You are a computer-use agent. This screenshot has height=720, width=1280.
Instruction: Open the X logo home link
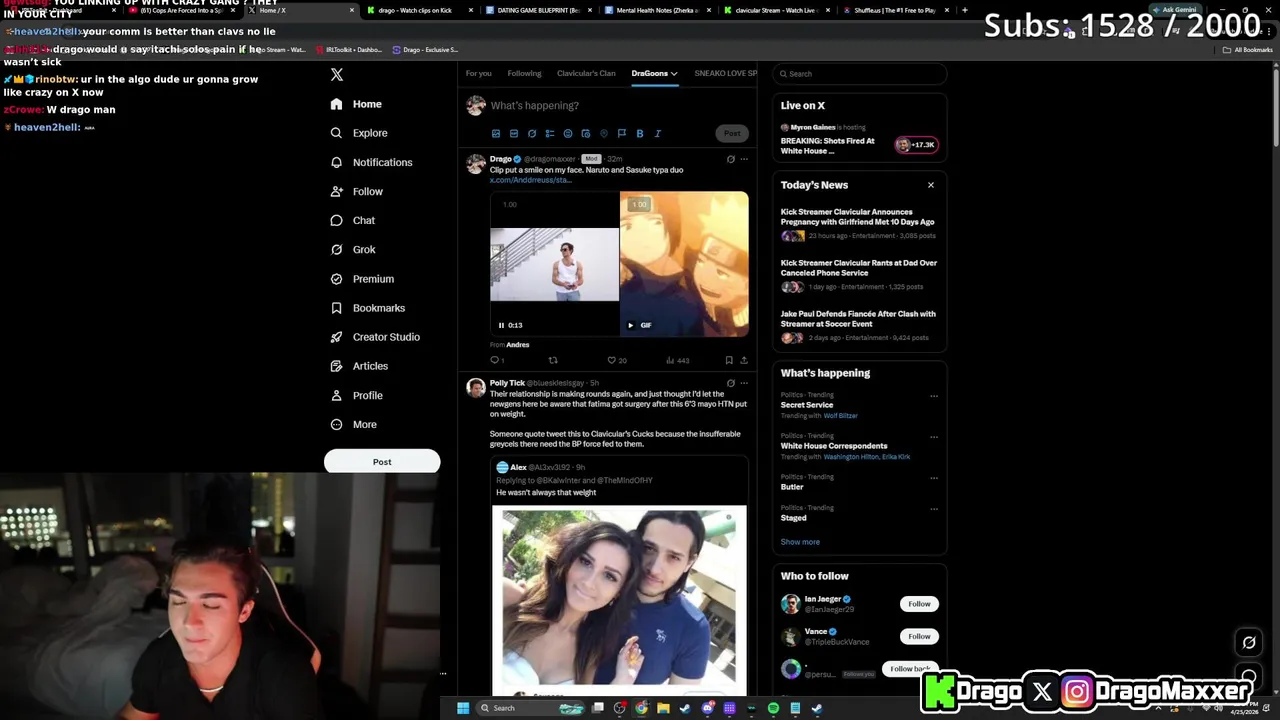tap(337, 75)
